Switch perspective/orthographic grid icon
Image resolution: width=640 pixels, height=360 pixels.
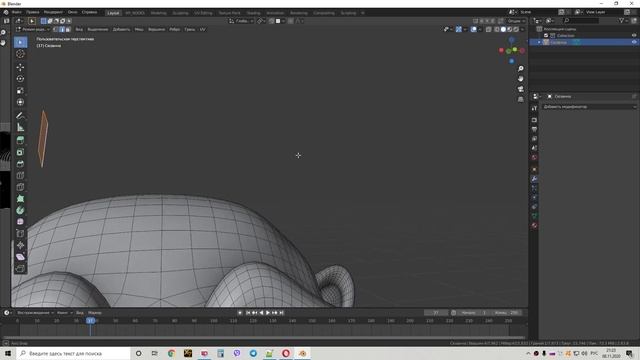520,99
